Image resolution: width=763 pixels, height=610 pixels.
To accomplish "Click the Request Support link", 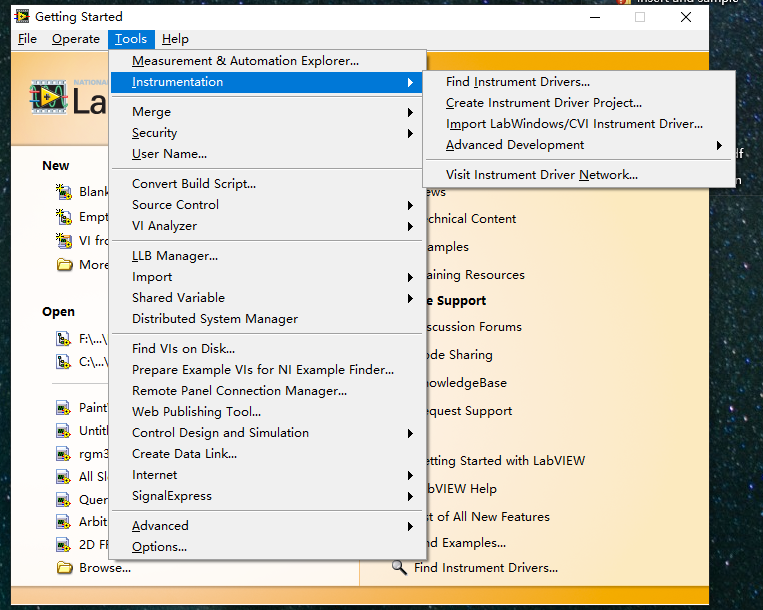I will click(470, 411).
